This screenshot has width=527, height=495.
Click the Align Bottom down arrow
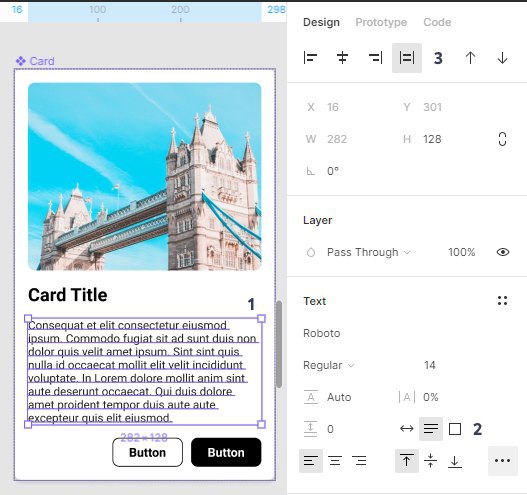(502, 58)
